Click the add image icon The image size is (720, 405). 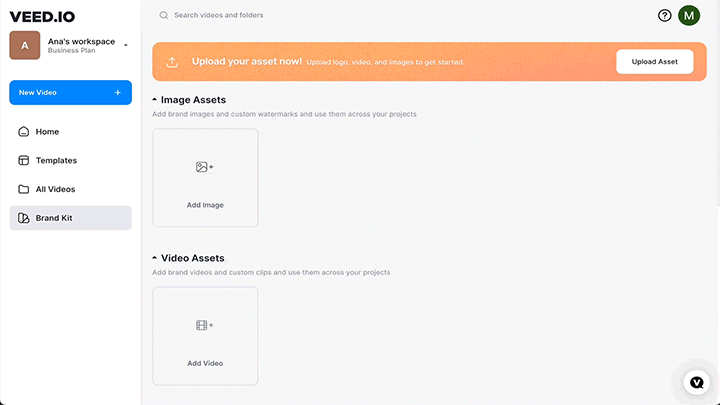click(204, 167)
